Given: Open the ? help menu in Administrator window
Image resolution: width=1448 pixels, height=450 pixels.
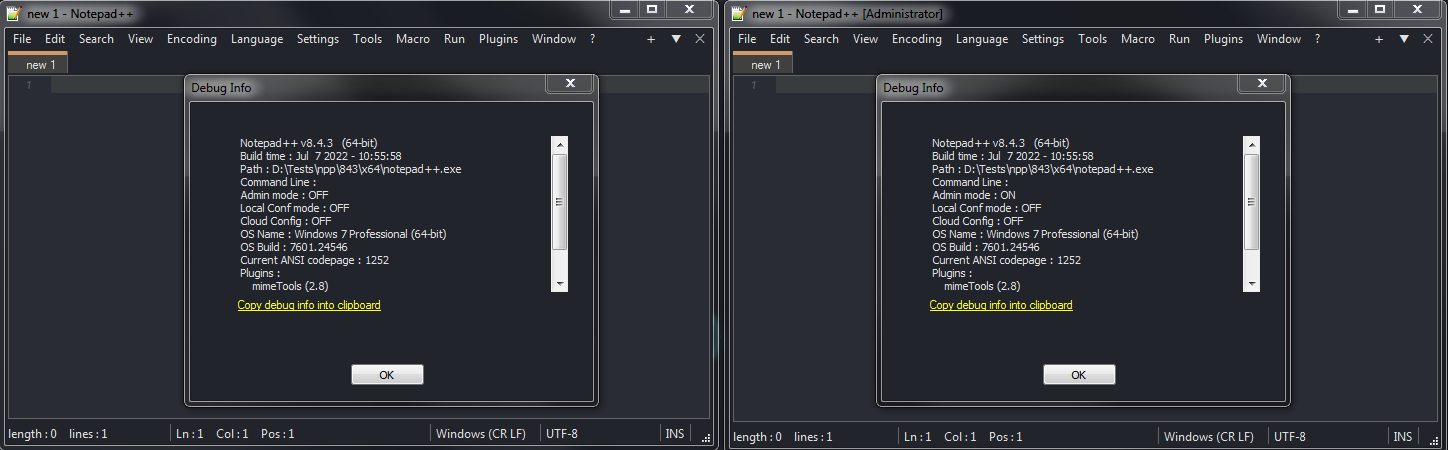Looking at the screenshot, I should pyautogui.click(x=1317, y=39).
